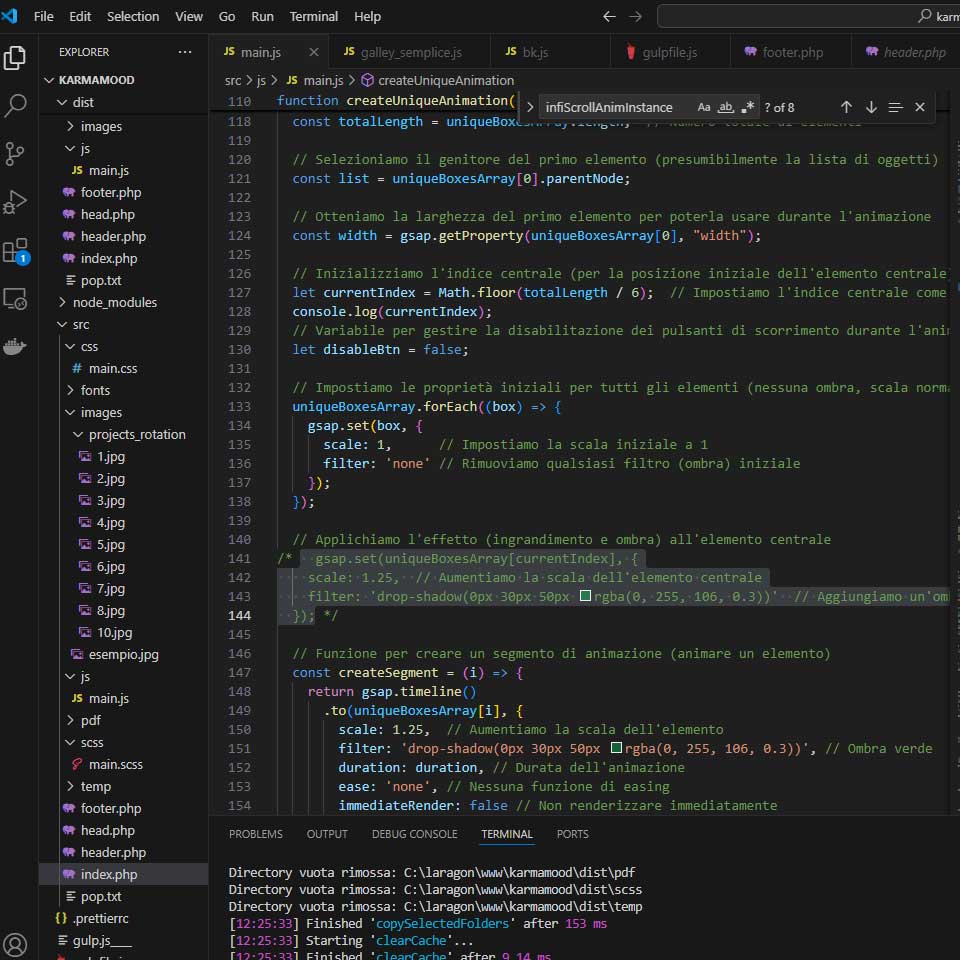Click the green rgba color swatch on line 151
Screen dimensions: 960x960
(x=617, y=748)
